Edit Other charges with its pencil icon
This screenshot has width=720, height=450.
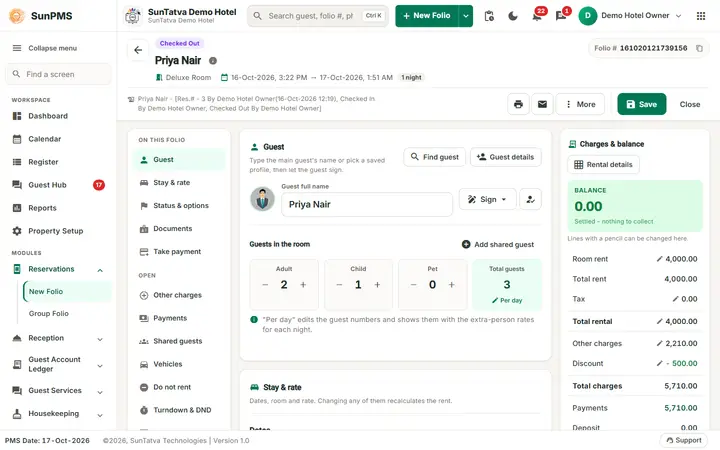point(659,343)
